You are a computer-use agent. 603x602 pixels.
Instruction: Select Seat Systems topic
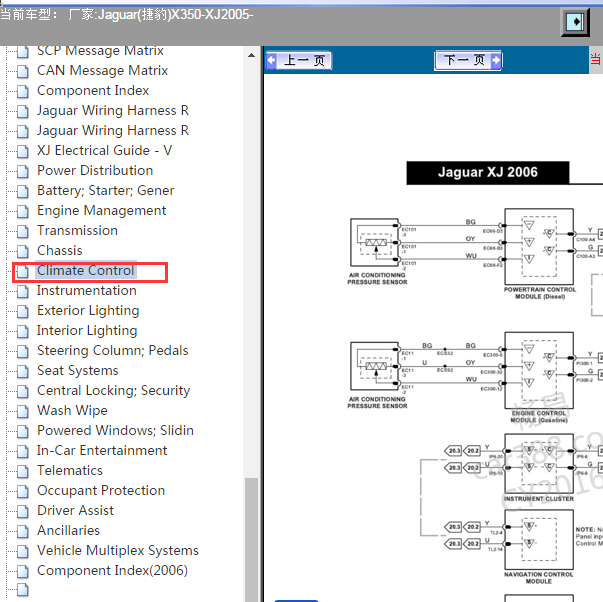78,370
